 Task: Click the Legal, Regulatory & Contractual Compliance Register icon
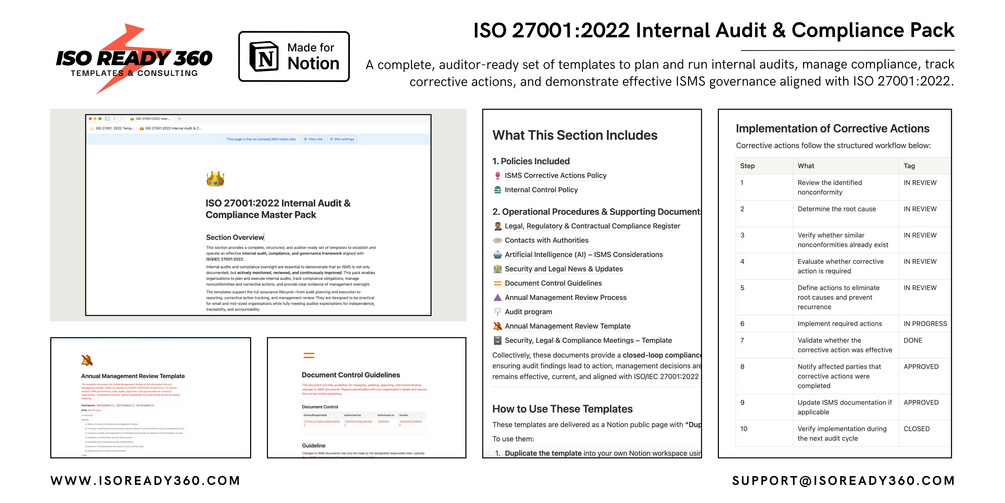click(x=497, y=226)
